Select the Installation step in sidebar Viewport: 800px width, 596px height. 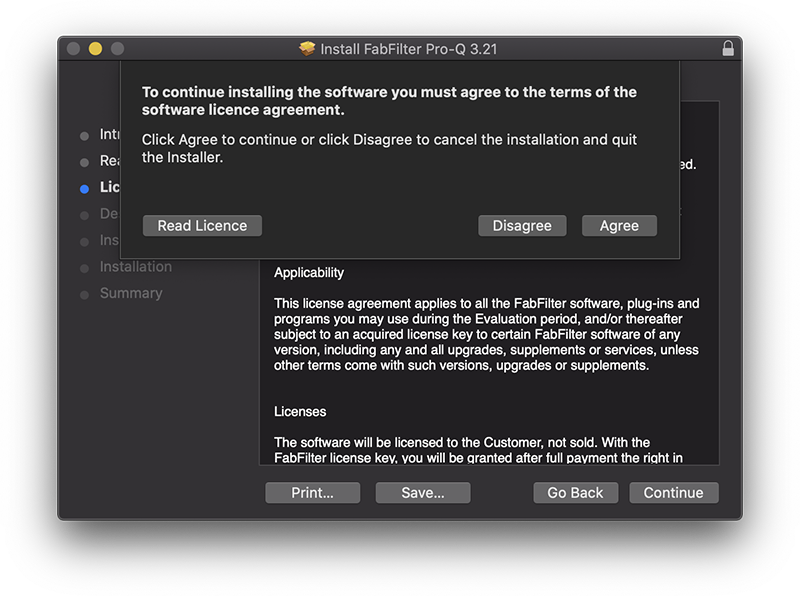[x=136, y=266]
